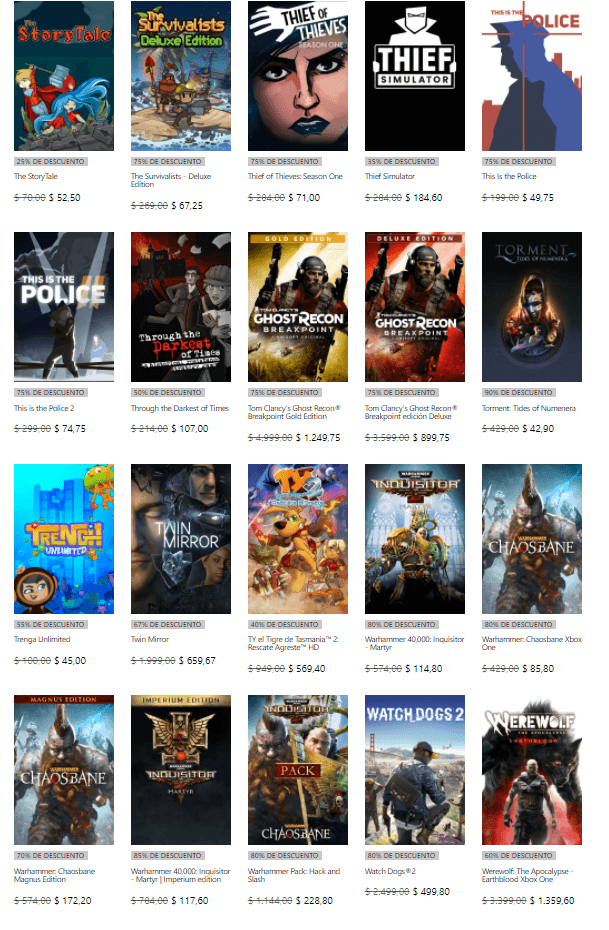Click the Trenga Unlimited cover art
The image size is (609, 930).
[64, 539]
